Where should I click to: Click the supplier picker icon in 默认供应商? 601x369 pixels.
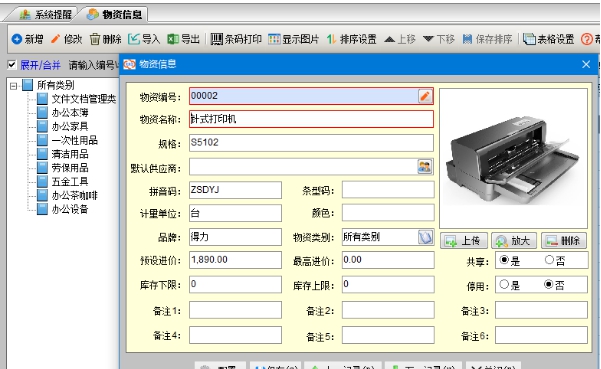(x=425, y=167)
